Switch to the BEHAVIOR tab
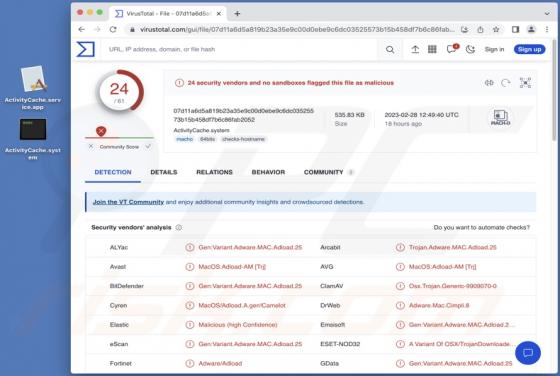This screenshot has width=560, height=376. [268, 172]
